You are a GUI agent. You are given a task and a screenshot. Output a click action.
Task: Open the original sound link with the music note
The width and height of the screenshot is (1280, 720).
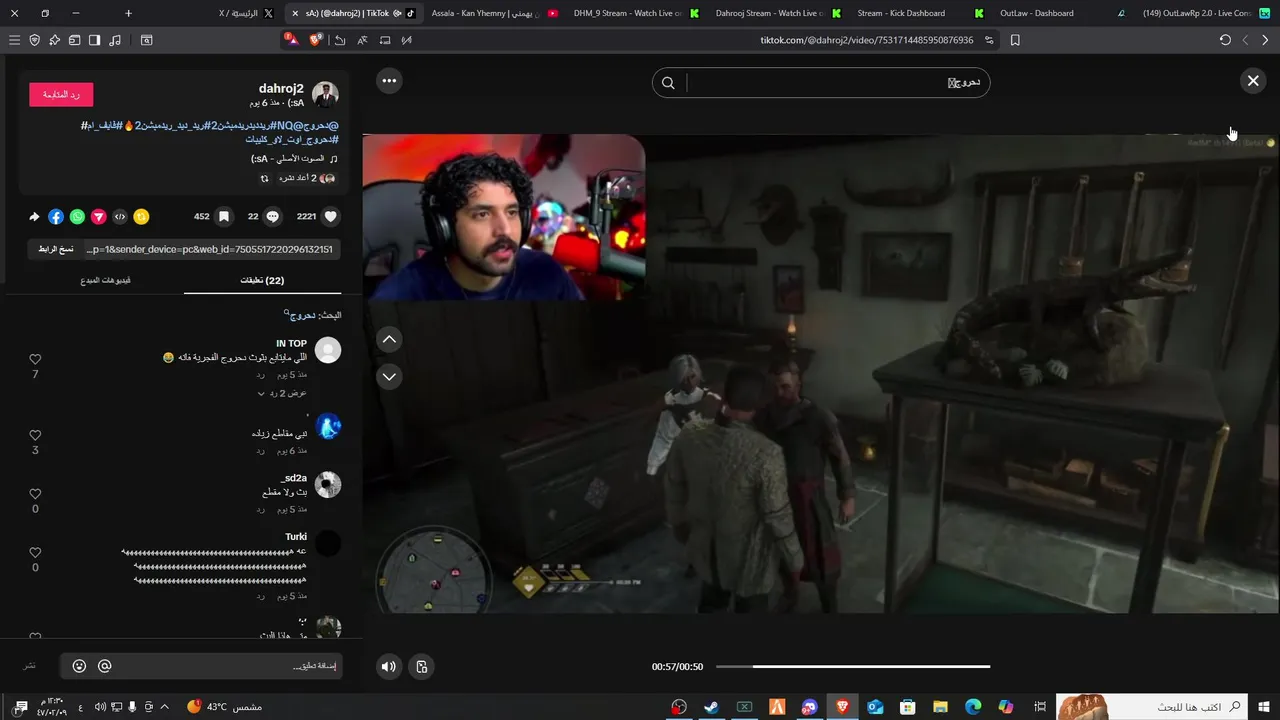point(294,159)
